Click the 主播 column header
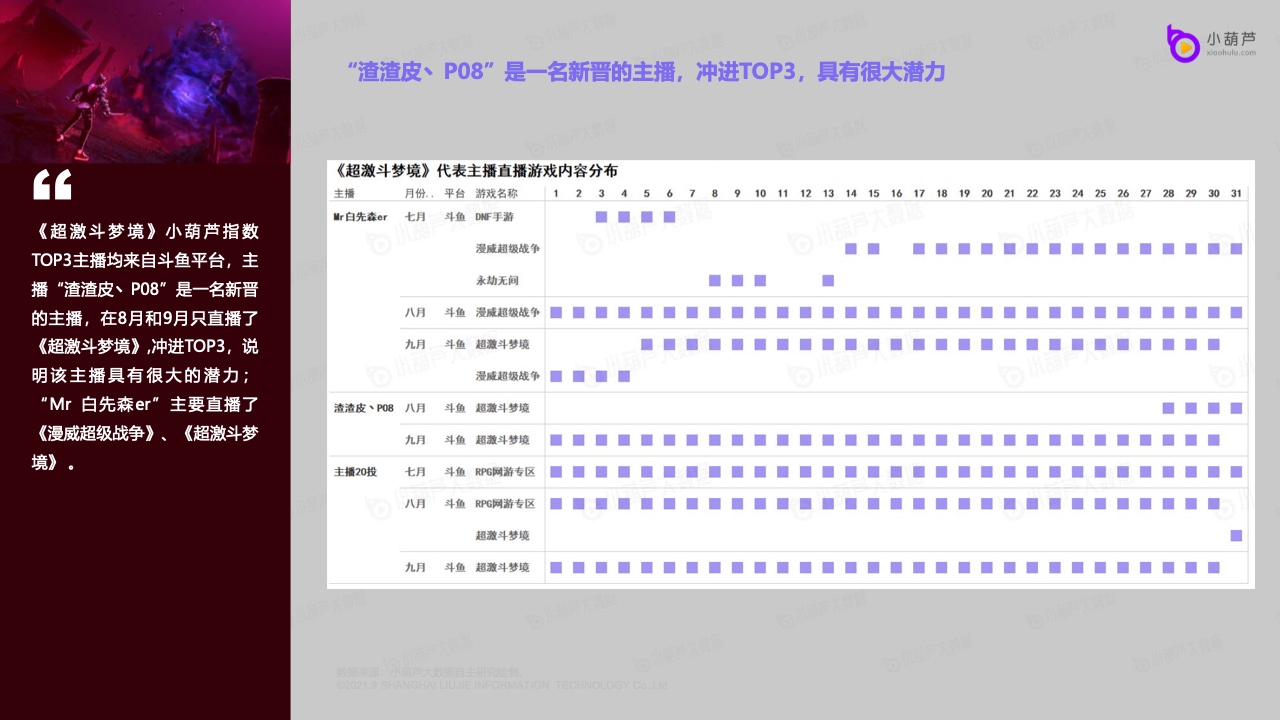Screen dimensions: 1280x720 point(344,193)
